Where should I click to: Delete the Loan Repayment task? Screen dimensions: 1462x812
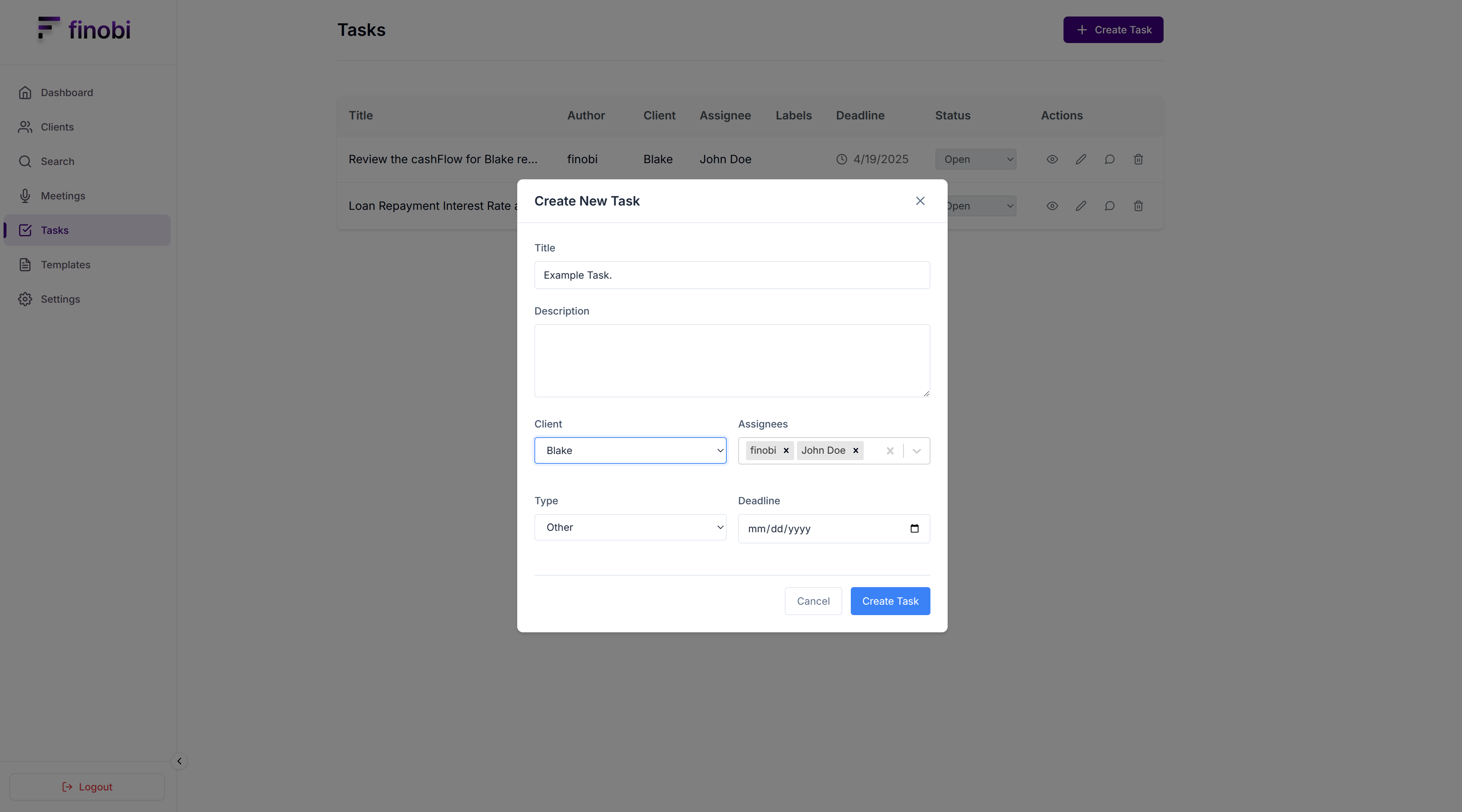pyautogui.click(x=1138, y=206)
